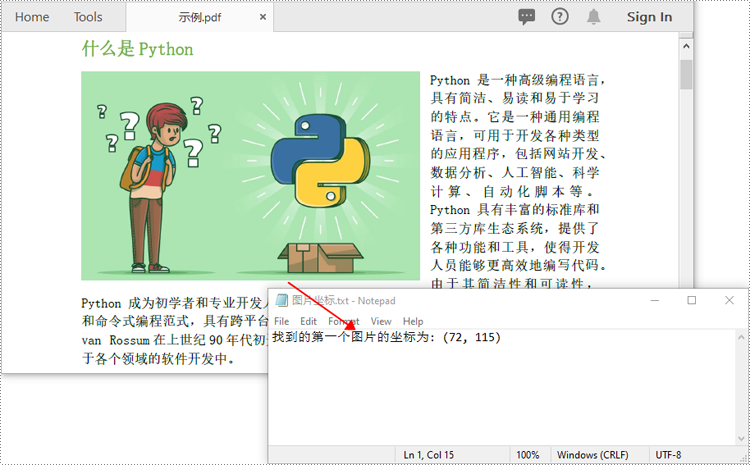Click the Python illustration image in the PDF
The width and height of the screenshot is (750, 465).
point(251,176)
